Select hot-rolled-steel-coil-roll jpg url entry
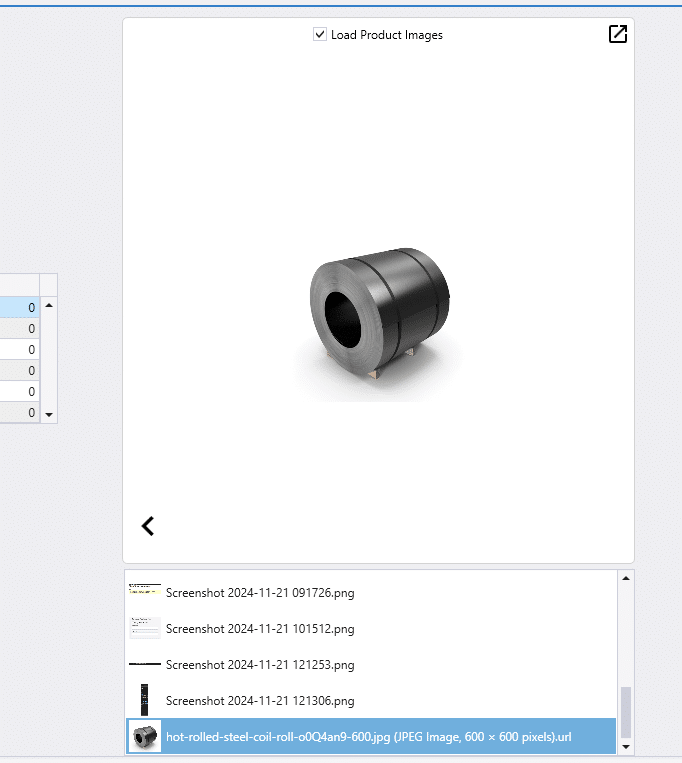 [371, 737]
